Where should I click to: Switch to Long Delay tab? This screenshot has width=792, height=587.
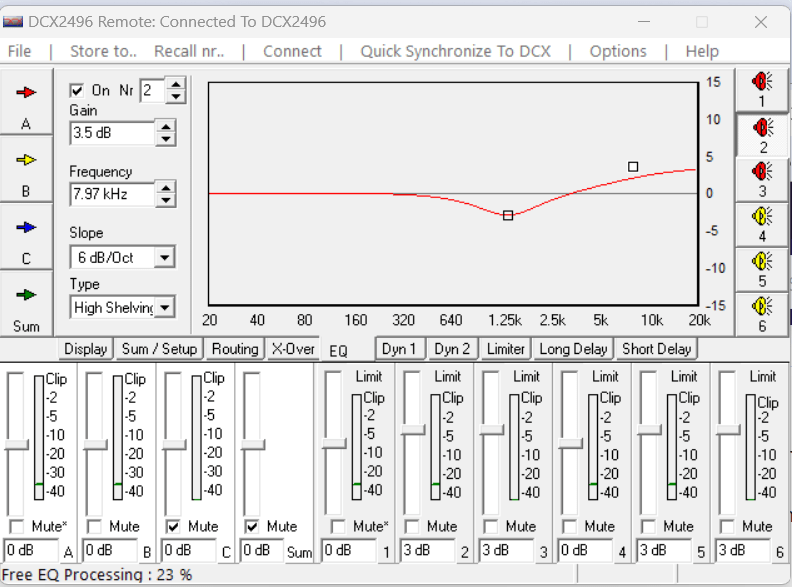point(573,349)
